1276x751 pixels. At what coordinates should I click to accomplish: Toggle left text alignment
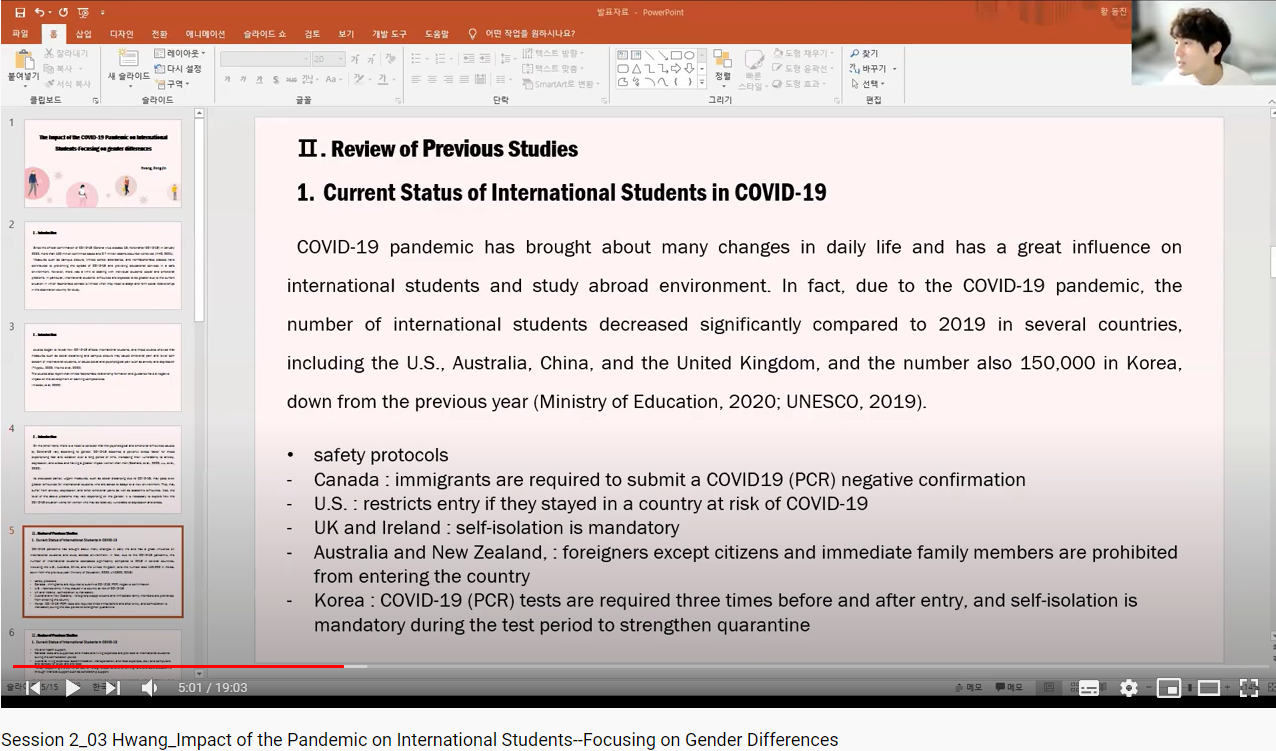click(417, 79)
